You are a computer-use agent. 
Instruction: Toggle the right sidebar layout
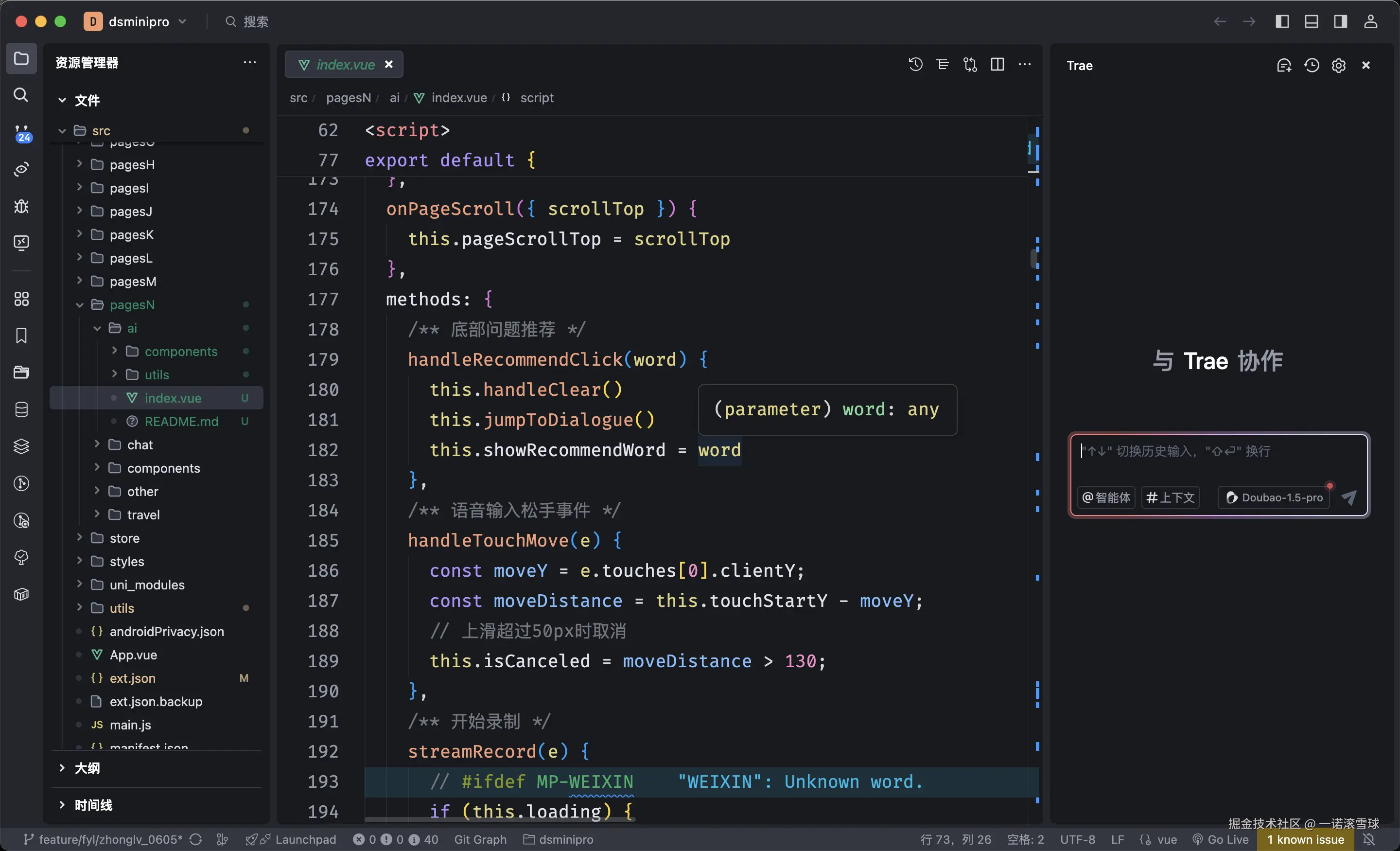tap(1340, 21)
